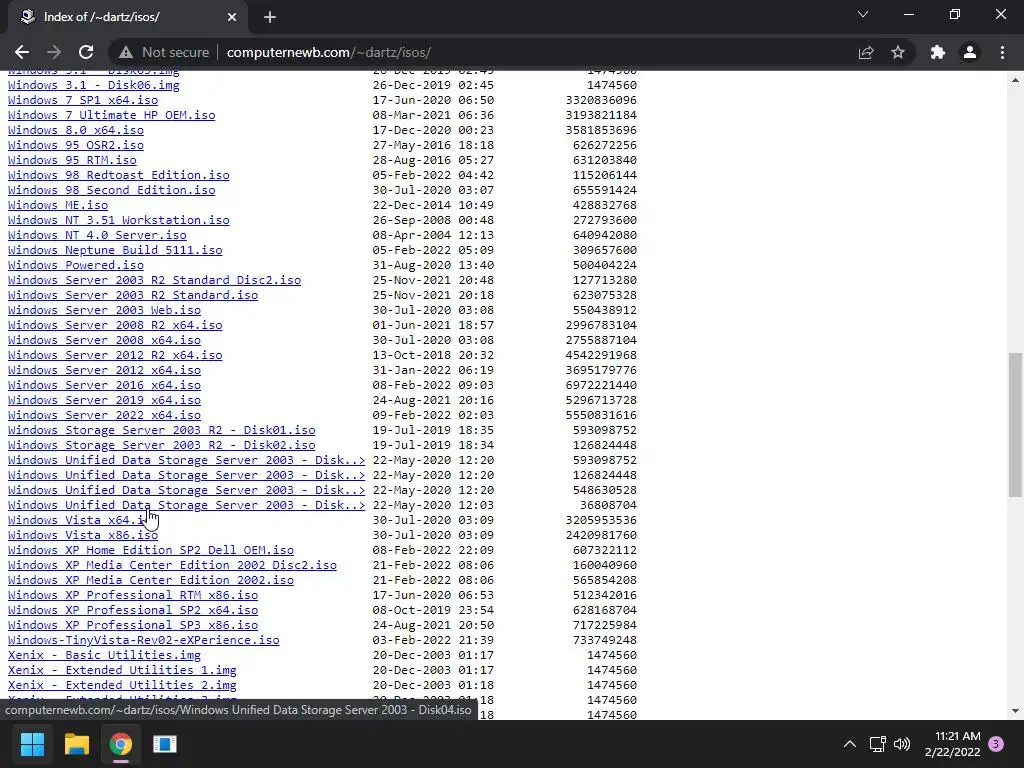Click the Windows 95 RTM.iso link
The image size is (1024, 768).
point(72,160)
